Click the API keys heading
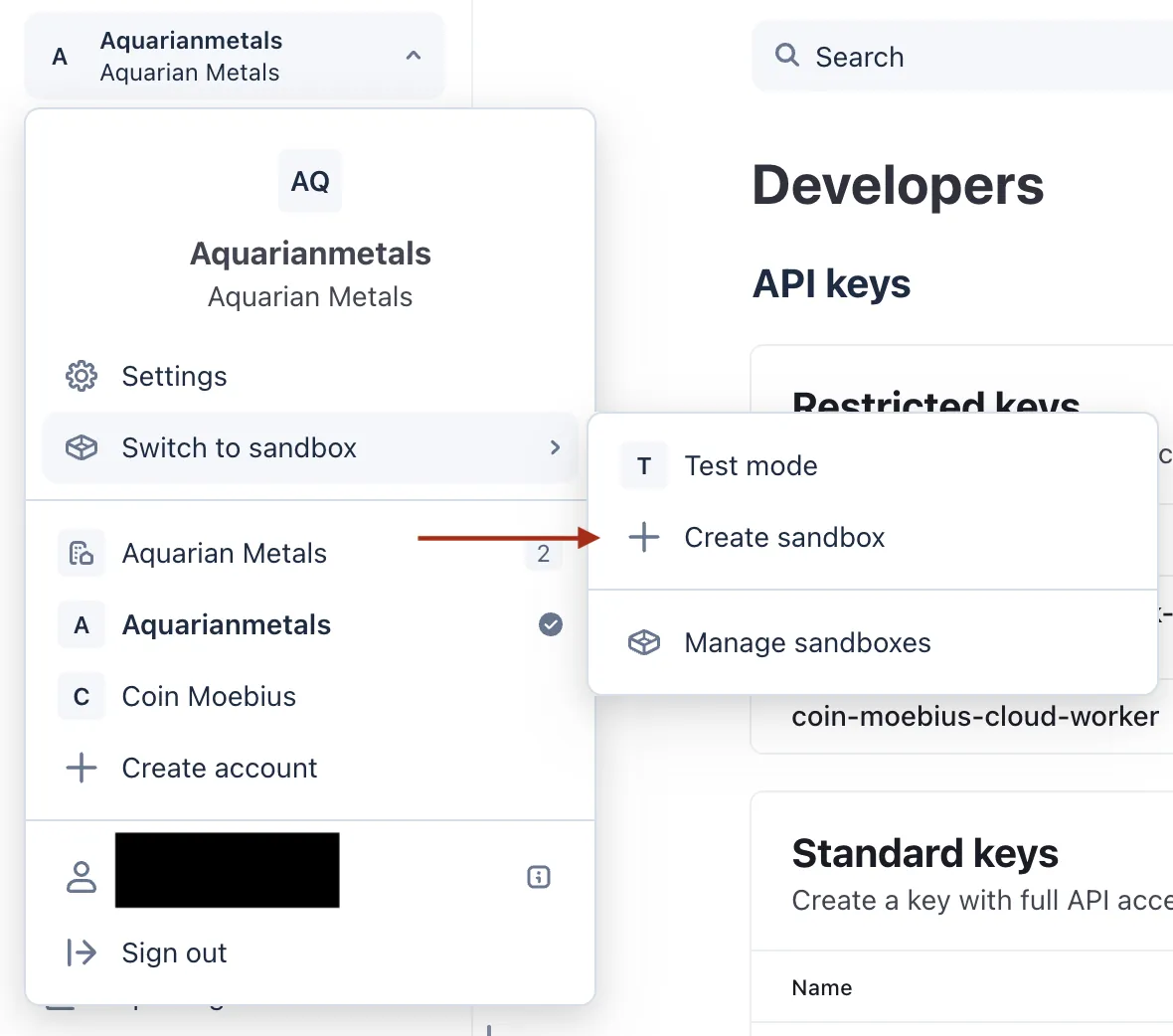The width and height of the screenshot is (1173, 1036). pos(831,283)
